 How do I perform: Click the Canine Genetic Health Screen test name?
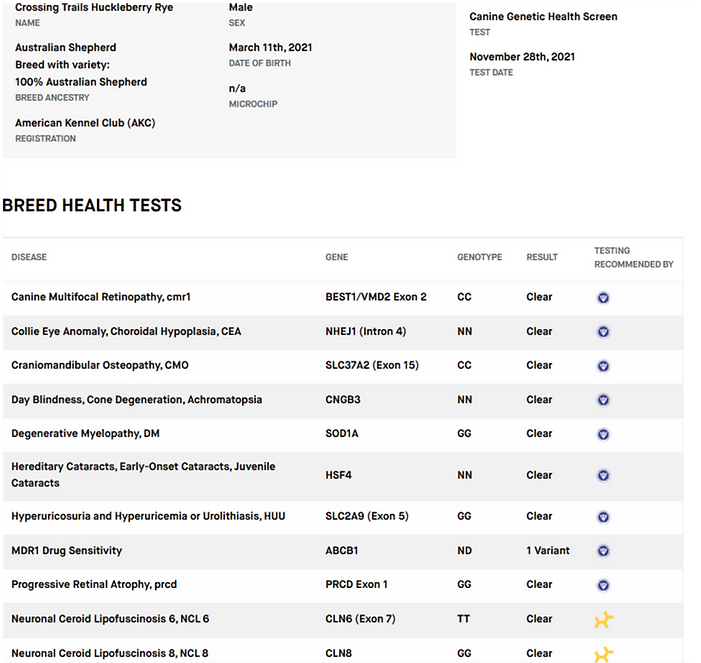click(543, 17)
